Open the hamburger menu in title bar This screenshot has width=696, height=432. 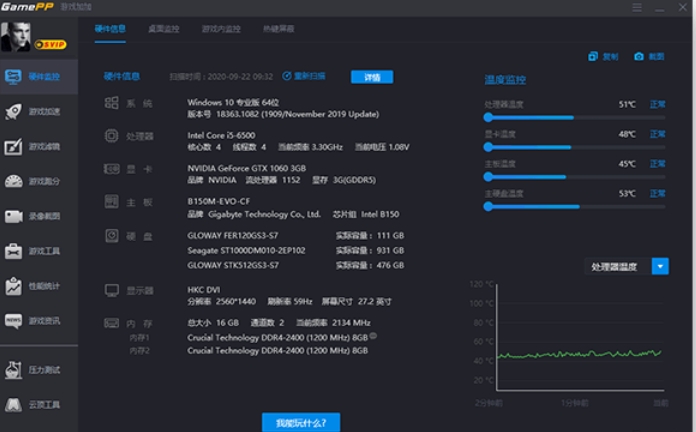click(637, 8)
